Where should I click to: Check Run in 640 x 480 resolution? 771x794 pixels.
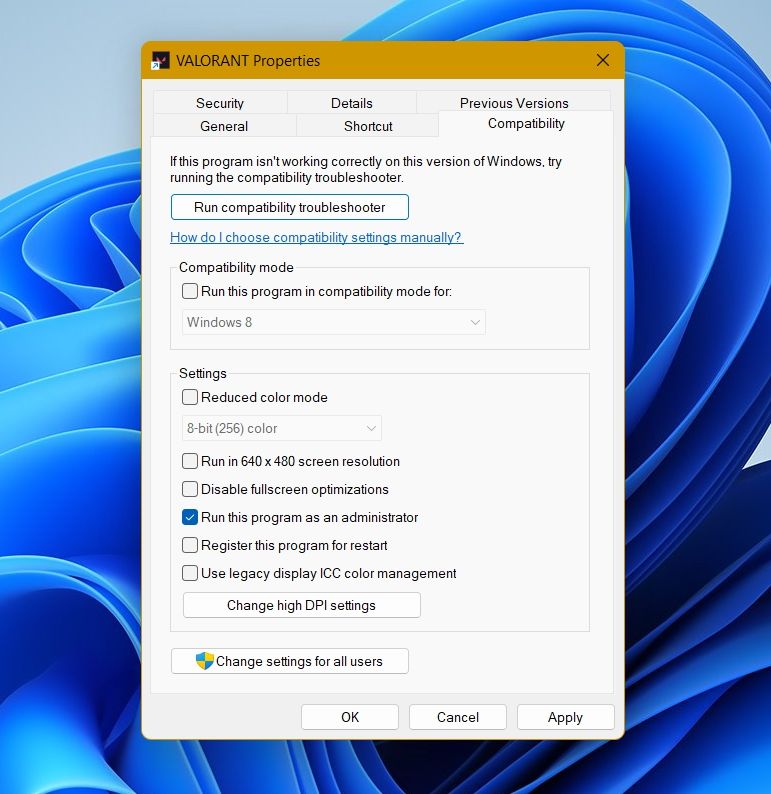tap(190, 462)
